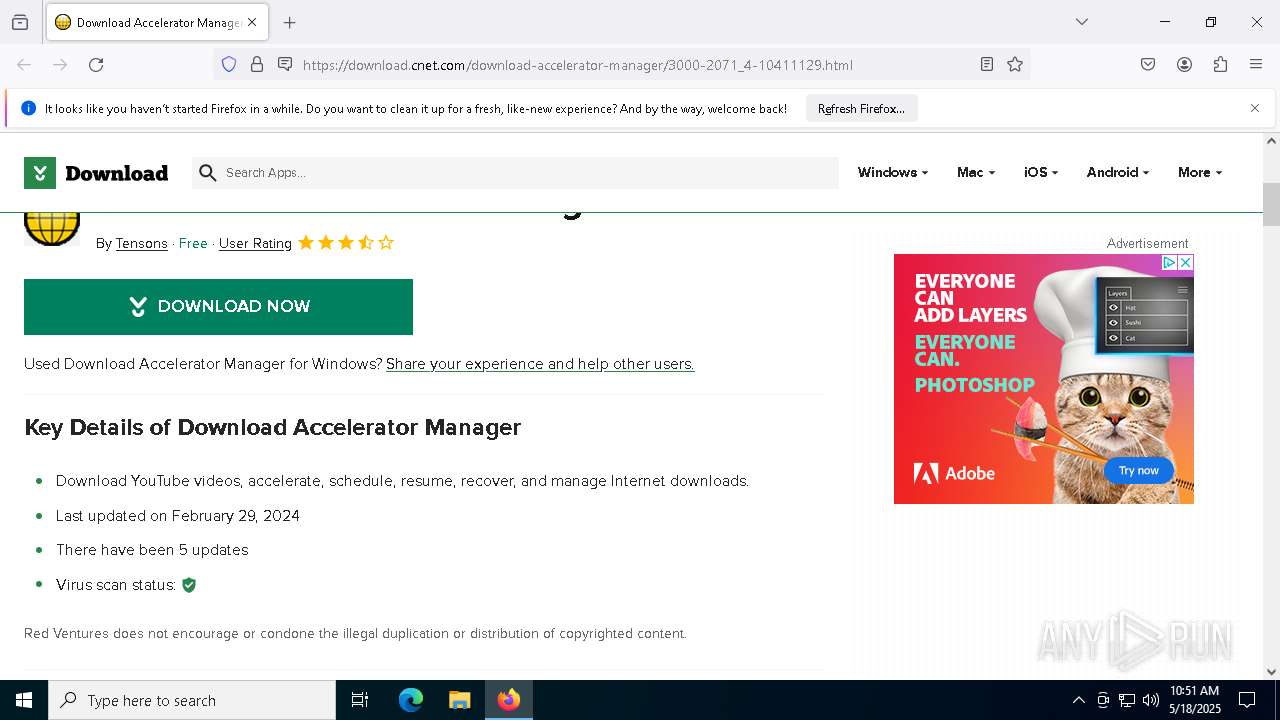Click Try now in Adobe ad
The width and height of the screenshot is (1280, 720).
[1138, 470]
